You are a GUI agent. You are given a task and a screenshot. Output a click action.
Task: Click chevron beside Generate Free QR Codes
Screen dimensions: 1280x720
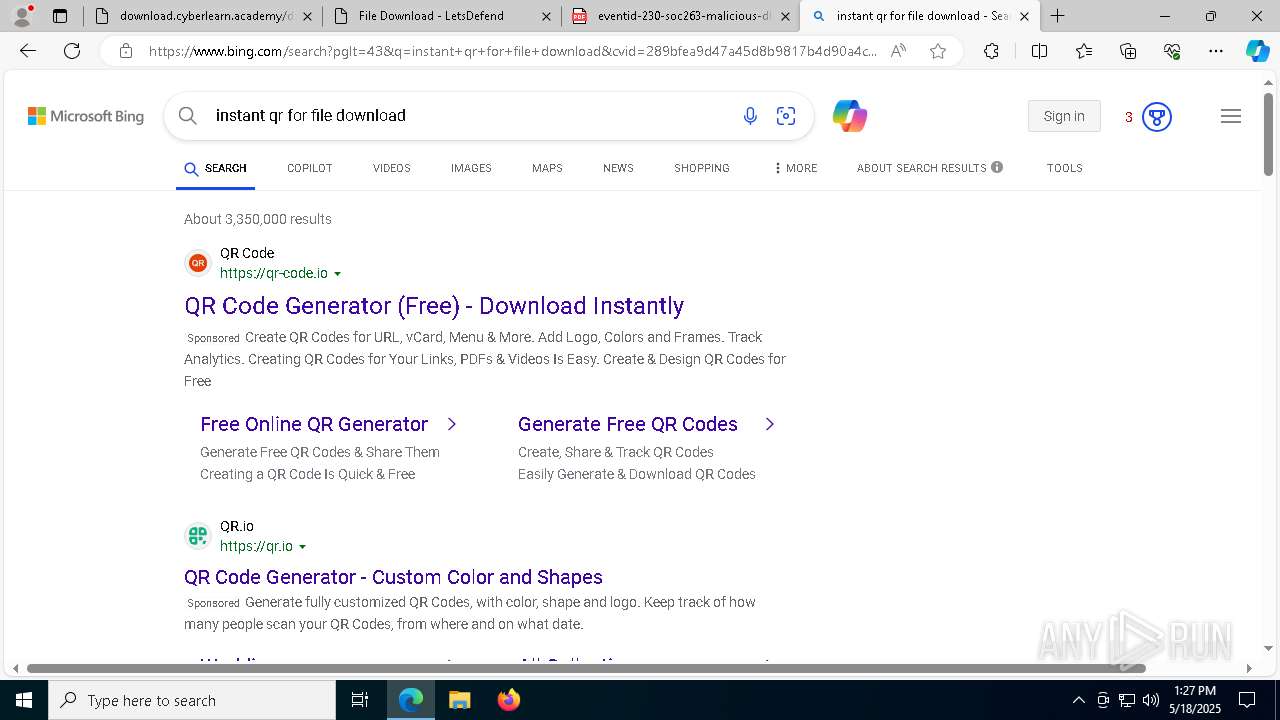(770, 424)
